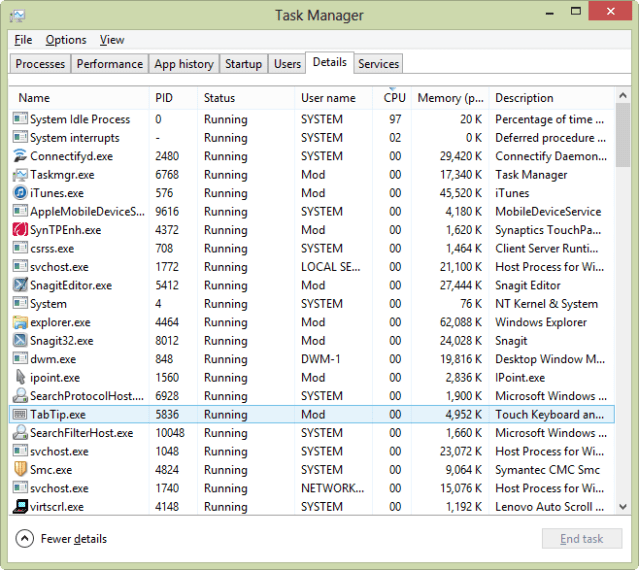639x570 pixels.
Task: Sort by the User name column header
Action: (334, 98)
